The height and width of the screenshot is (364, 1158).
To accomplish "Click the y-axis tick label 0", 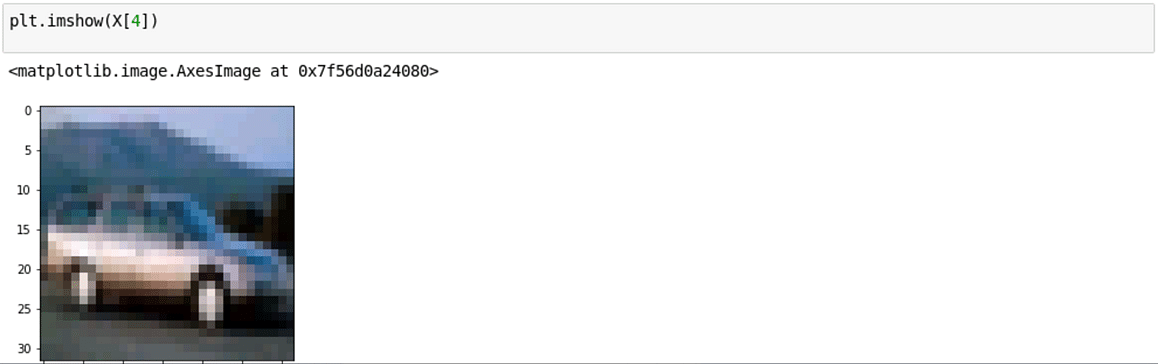I will 28,111.
